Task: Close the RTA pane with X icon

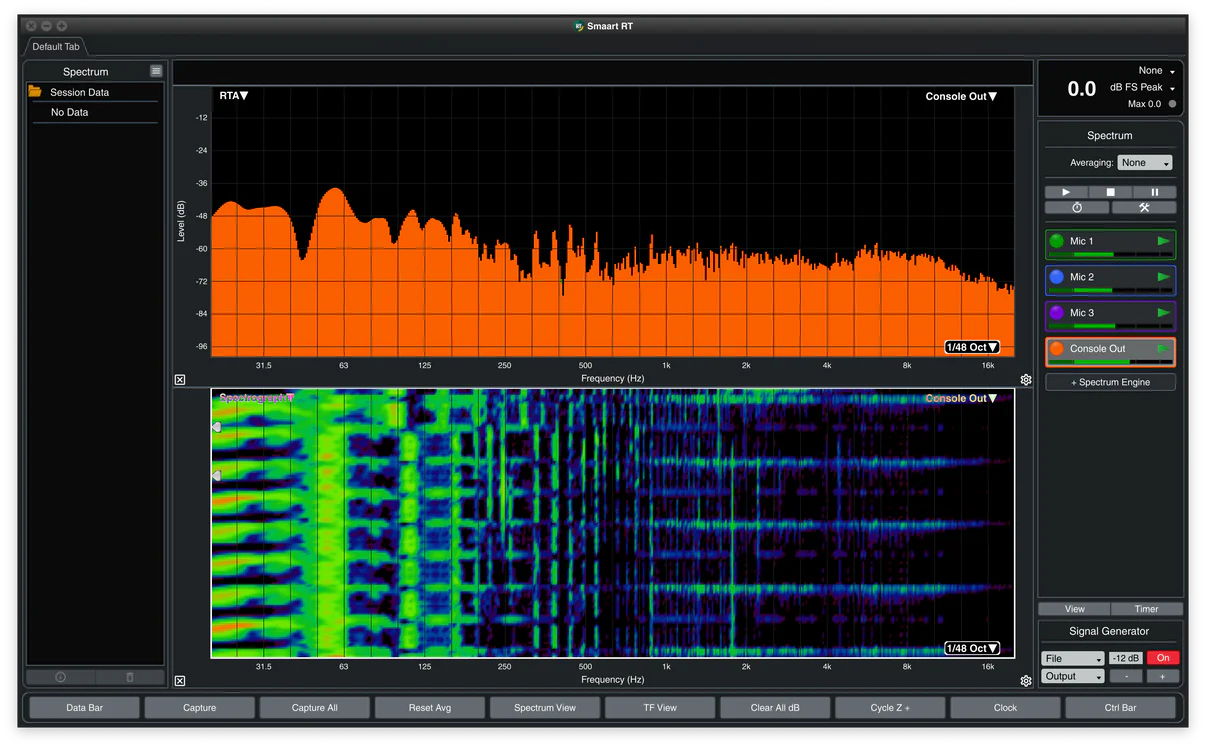Action: point(180,380)
